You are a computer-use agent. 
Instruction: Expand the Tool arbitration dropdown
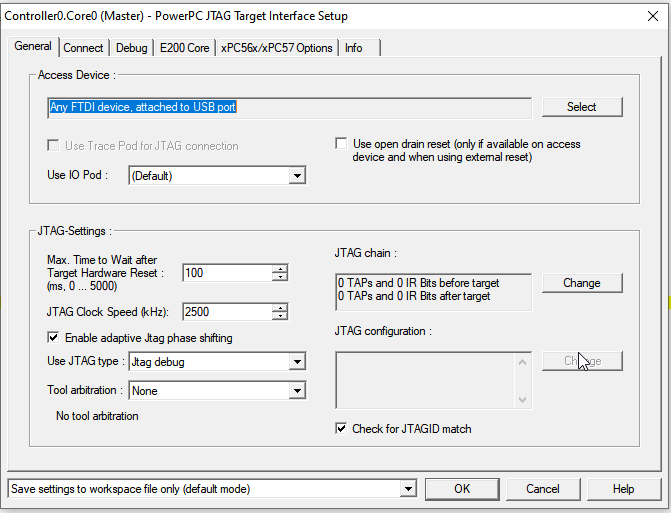[x=297, y=391]
